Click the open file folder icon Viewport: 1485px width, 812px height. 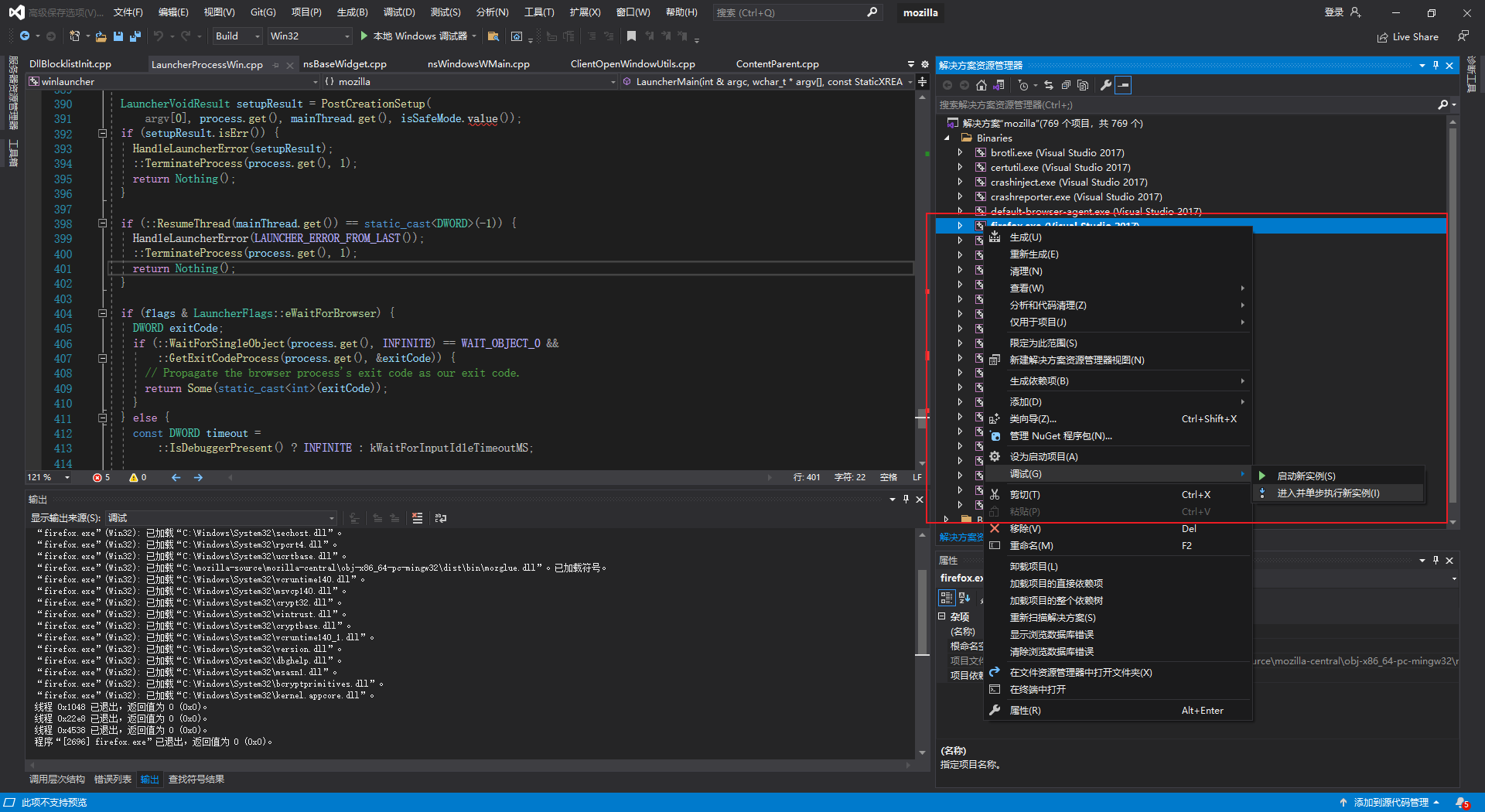point(101,36)
